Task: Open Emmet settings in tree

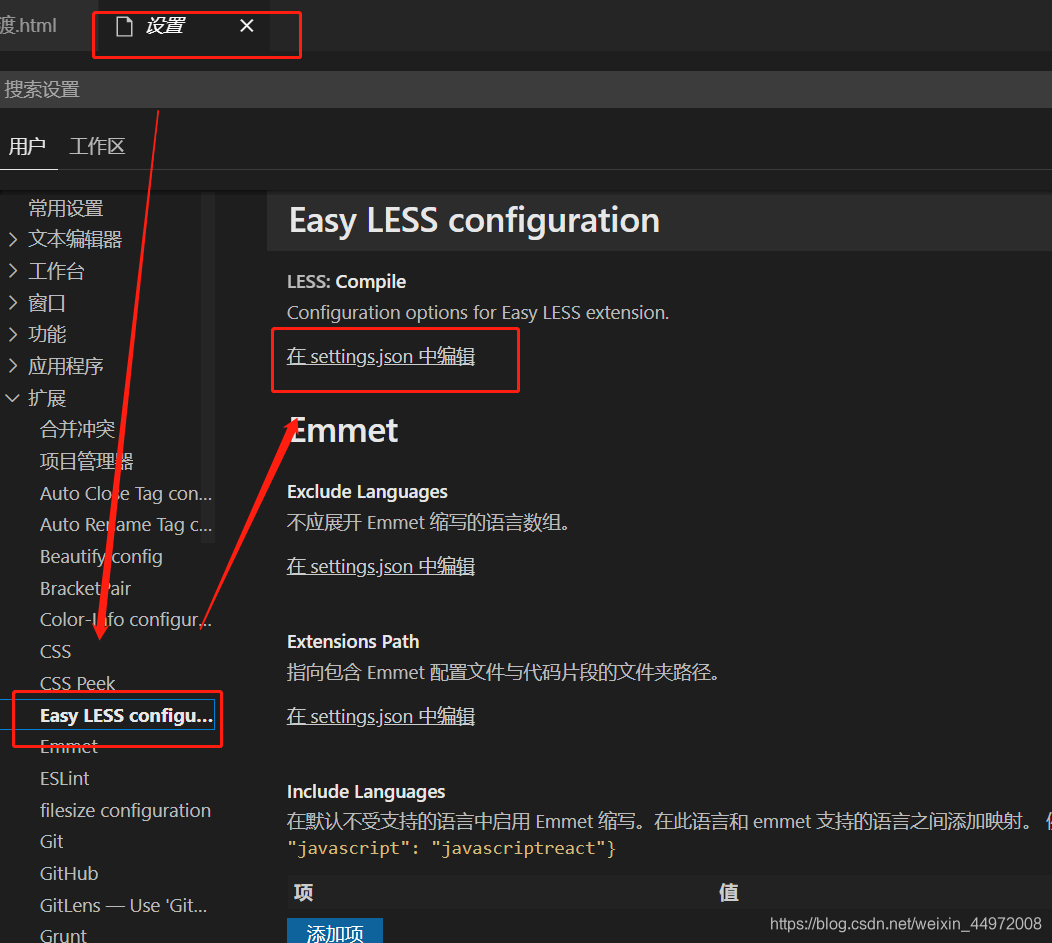Action: tap(69, 746)
